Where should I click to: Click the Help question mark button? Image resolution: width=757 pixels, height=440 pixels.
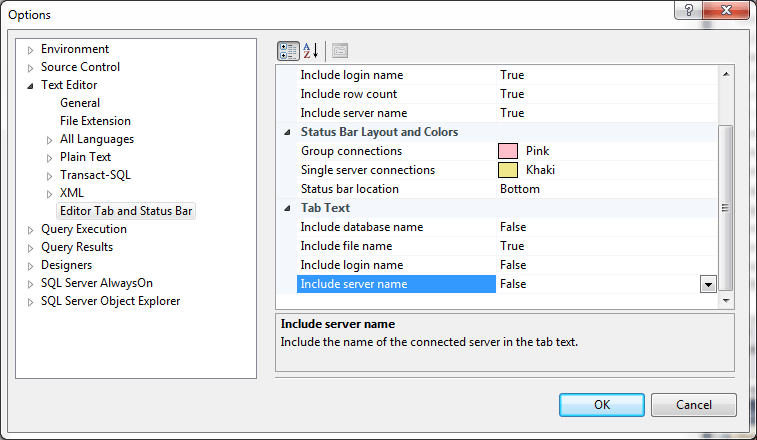coord(689,11)
